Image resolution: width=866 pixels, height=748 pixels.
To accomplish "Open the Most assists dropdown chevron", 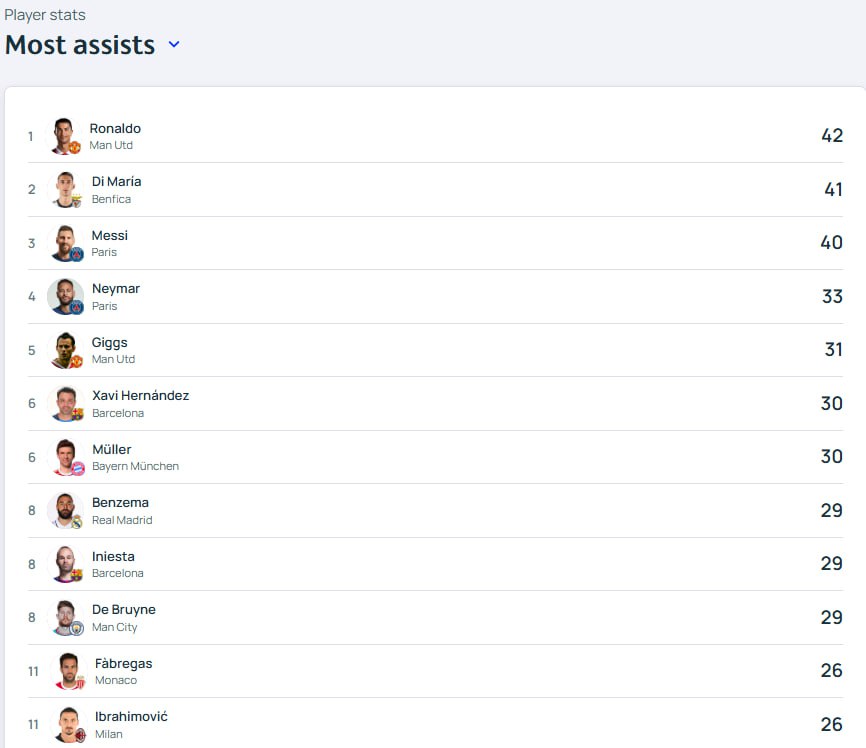I will pos(174,44).
